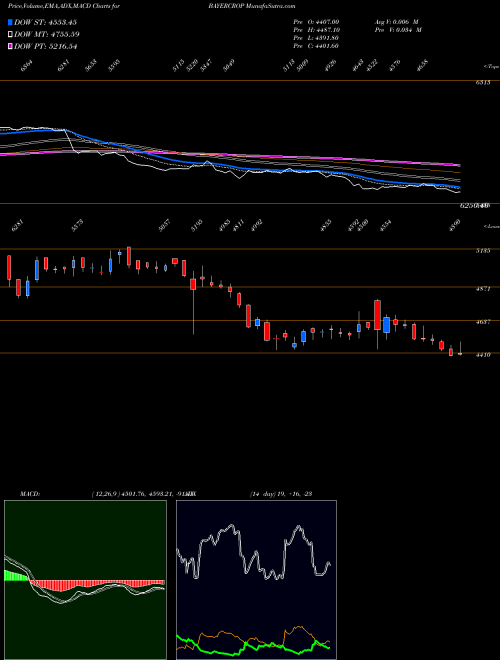Screen dimensions: 500x660
Task: Select the Pre O: 4407.00 value
Action: (316, 22)
